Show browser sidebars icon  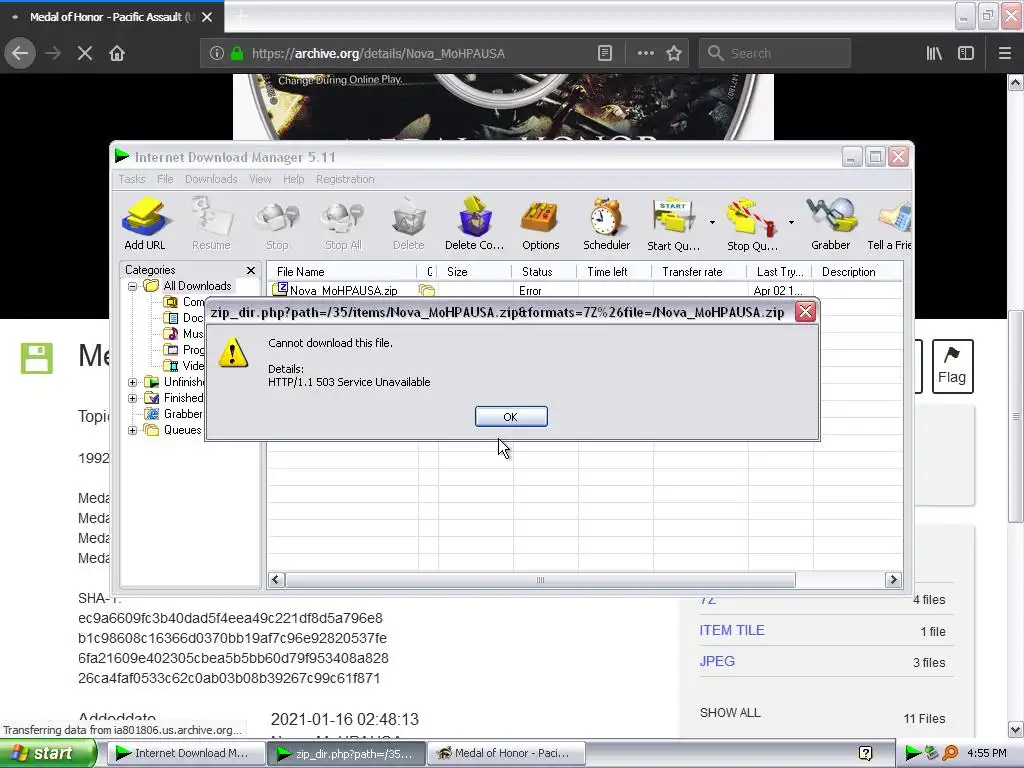pyautogui.click(x=966, y=54)
